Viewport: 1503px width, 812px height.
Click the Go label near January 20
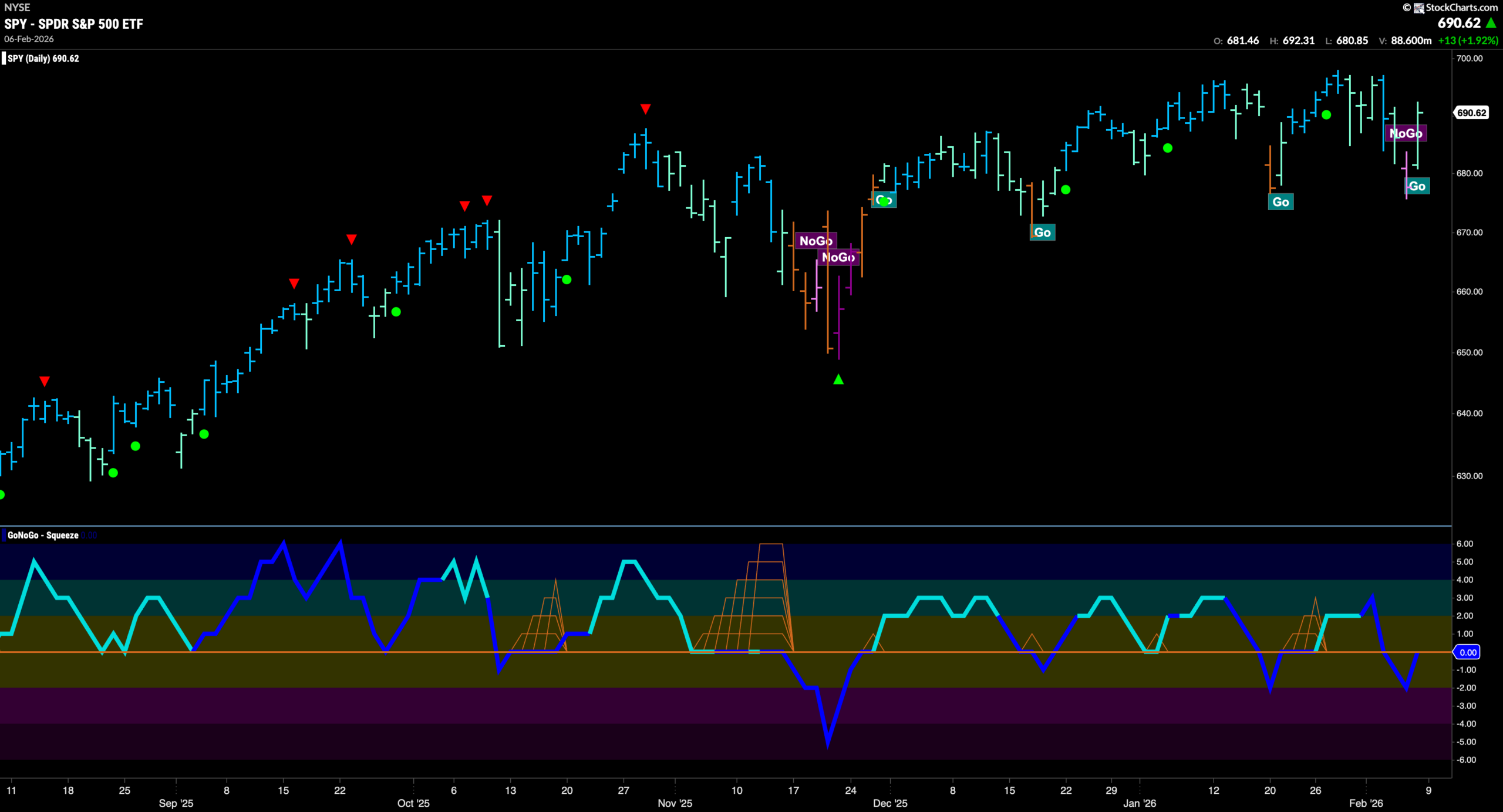[x=1280, y=202]
